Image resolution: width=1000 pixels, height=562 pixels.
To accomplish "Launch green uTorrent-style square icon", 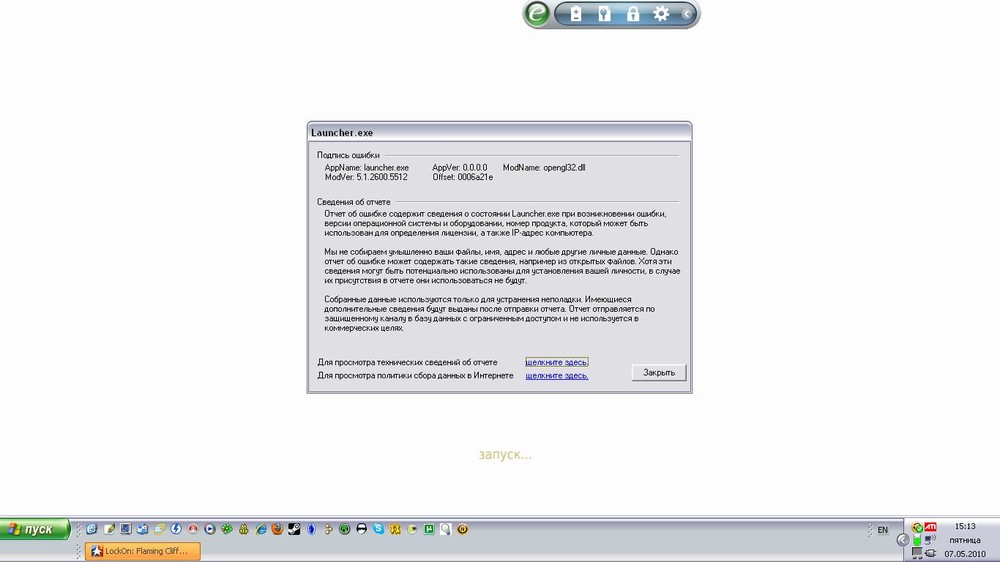I will coord(429,529).
